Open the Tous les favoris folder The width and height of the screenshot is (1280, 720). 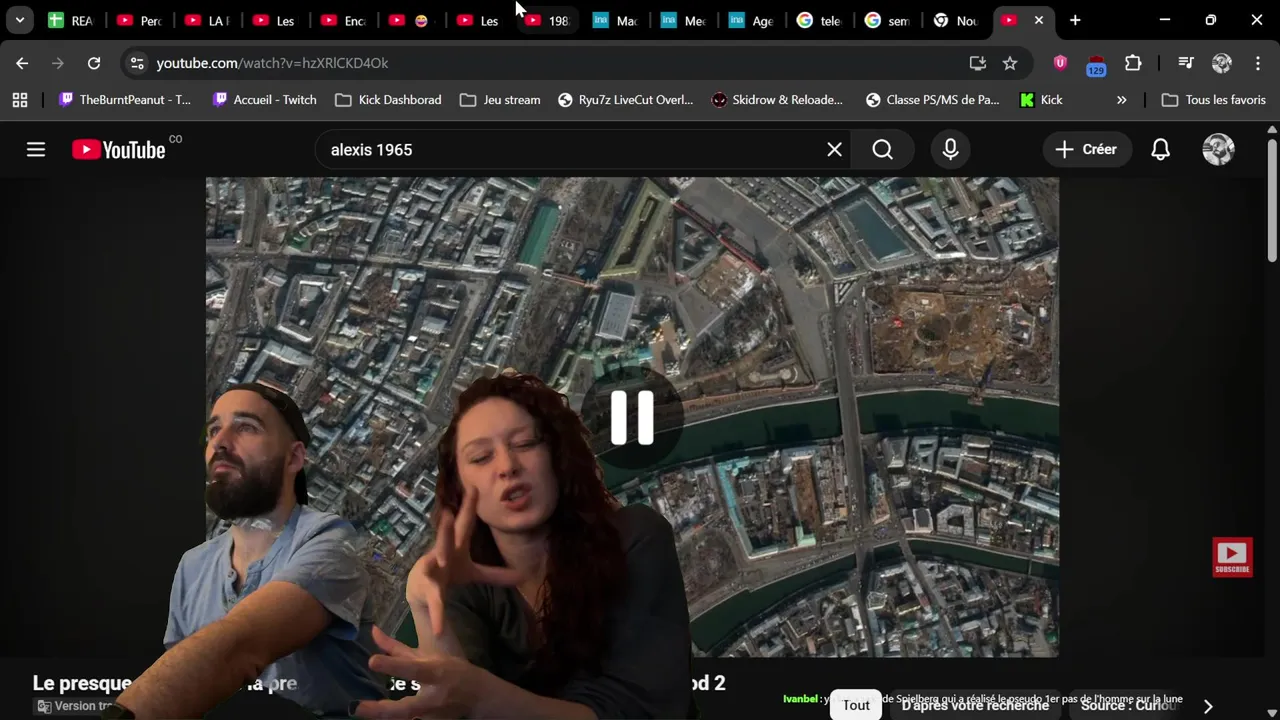click(x=1214, y=100)
